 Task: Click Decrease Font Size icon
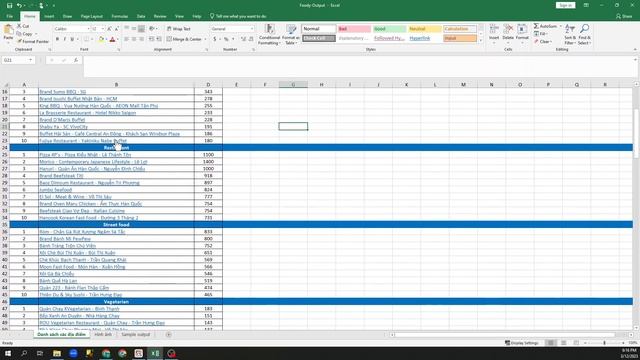click(x=116, y=29)
